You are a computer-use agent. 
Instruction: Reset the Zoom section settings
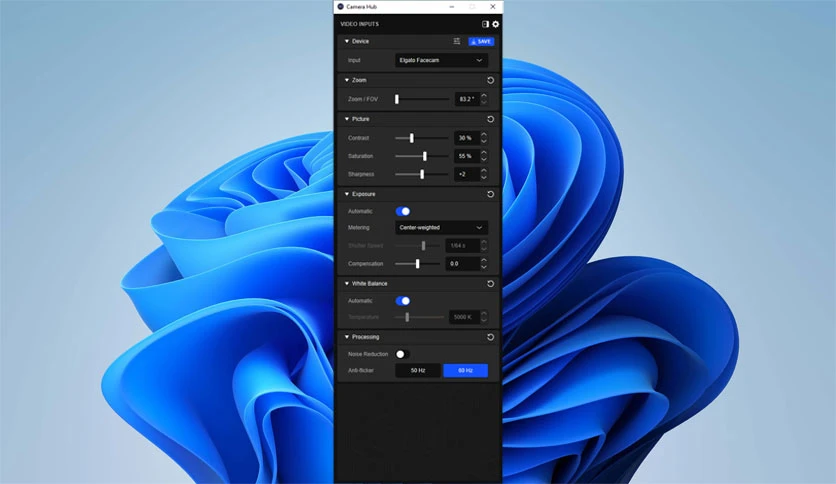(491, 80)
